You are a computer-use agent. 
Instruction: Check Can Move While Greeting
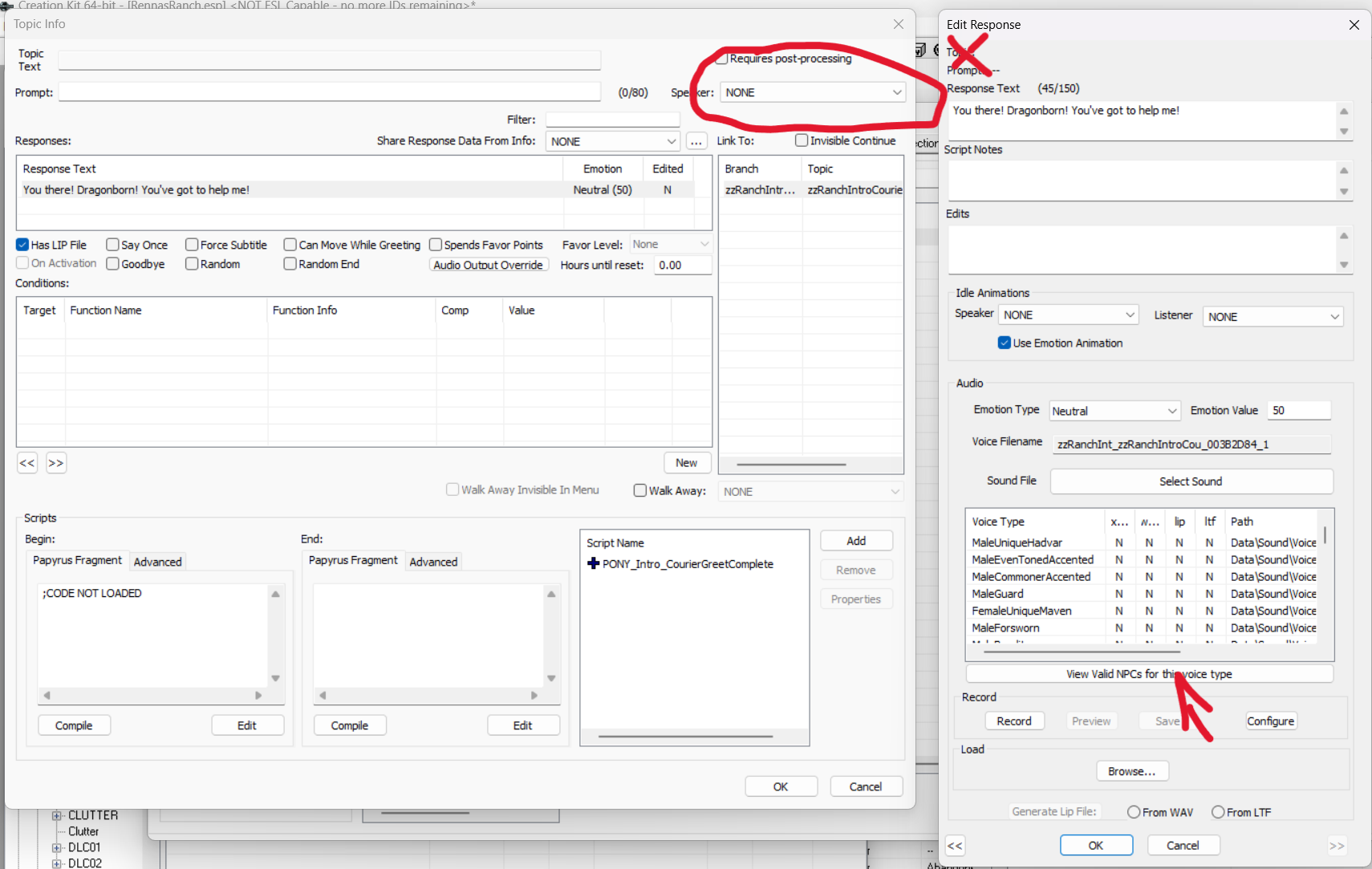tap(290, 245)
